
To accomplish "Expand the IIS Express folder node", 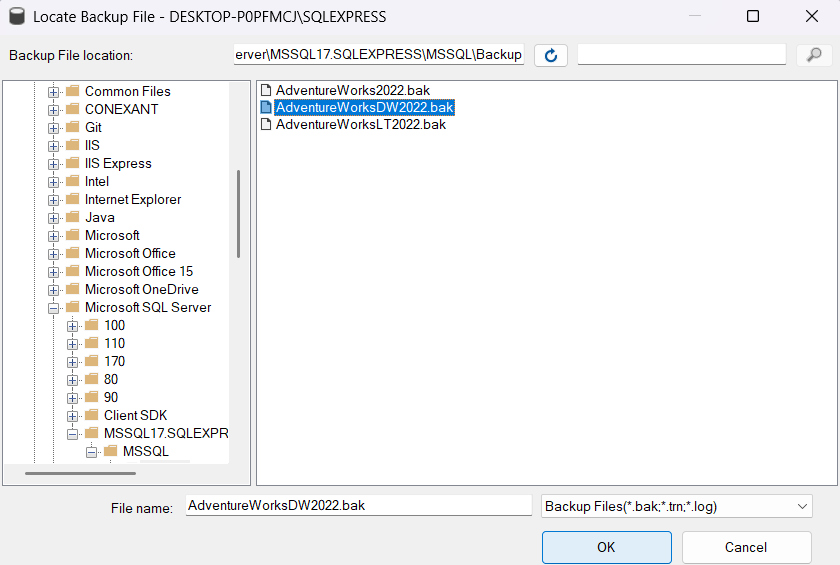I will [54, 163].
